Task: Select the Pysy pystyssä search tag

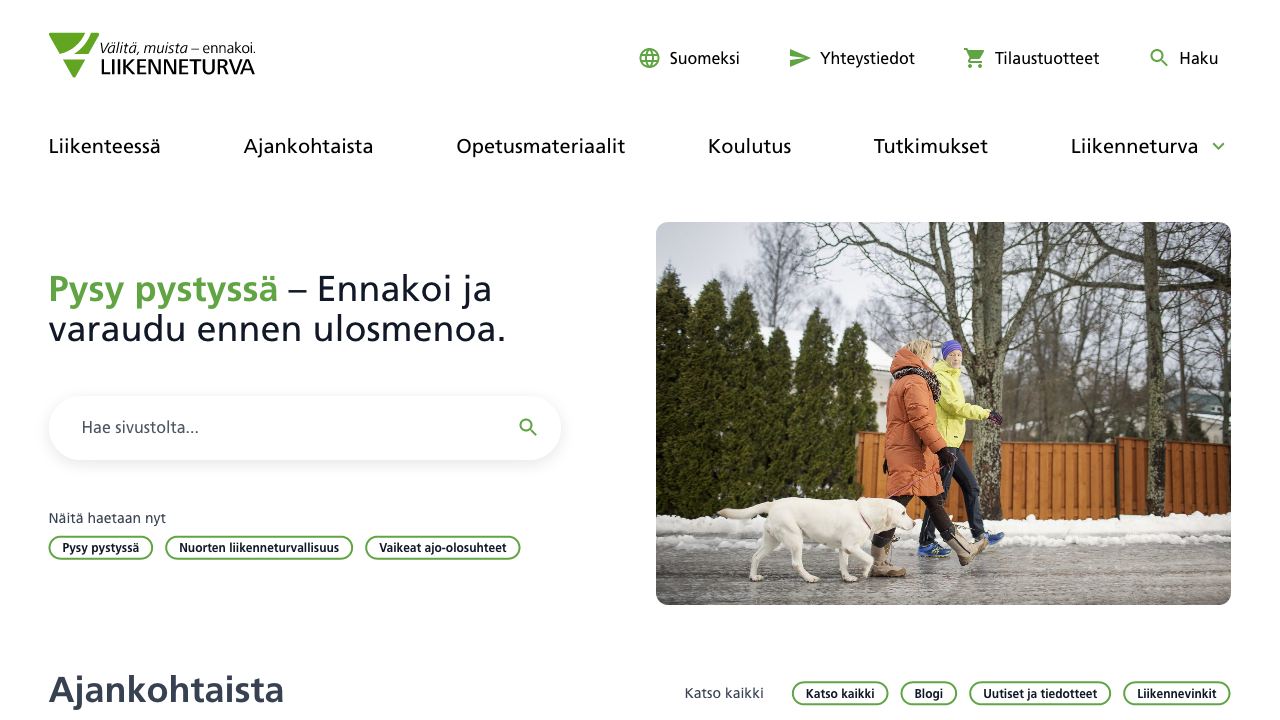Action: (x=101, y=548)
